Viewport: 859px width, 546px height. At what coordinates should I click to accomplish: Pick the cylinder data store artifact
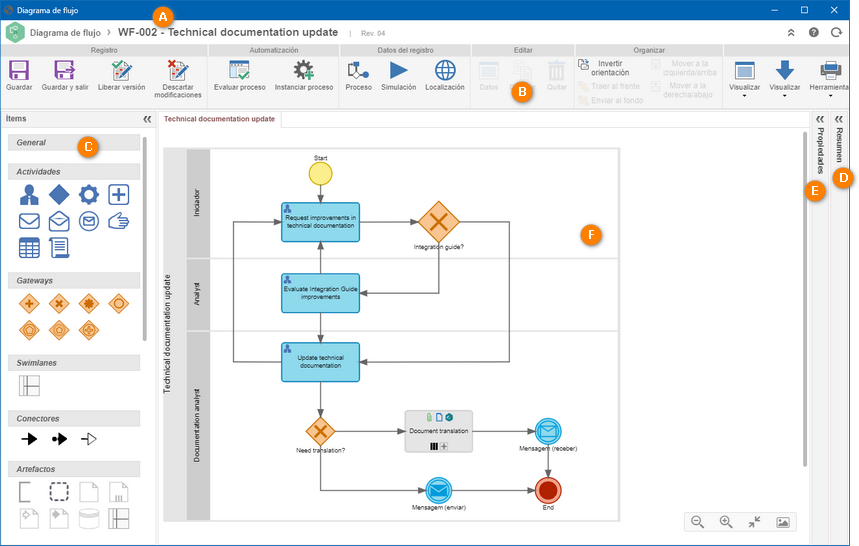(89, 519)
